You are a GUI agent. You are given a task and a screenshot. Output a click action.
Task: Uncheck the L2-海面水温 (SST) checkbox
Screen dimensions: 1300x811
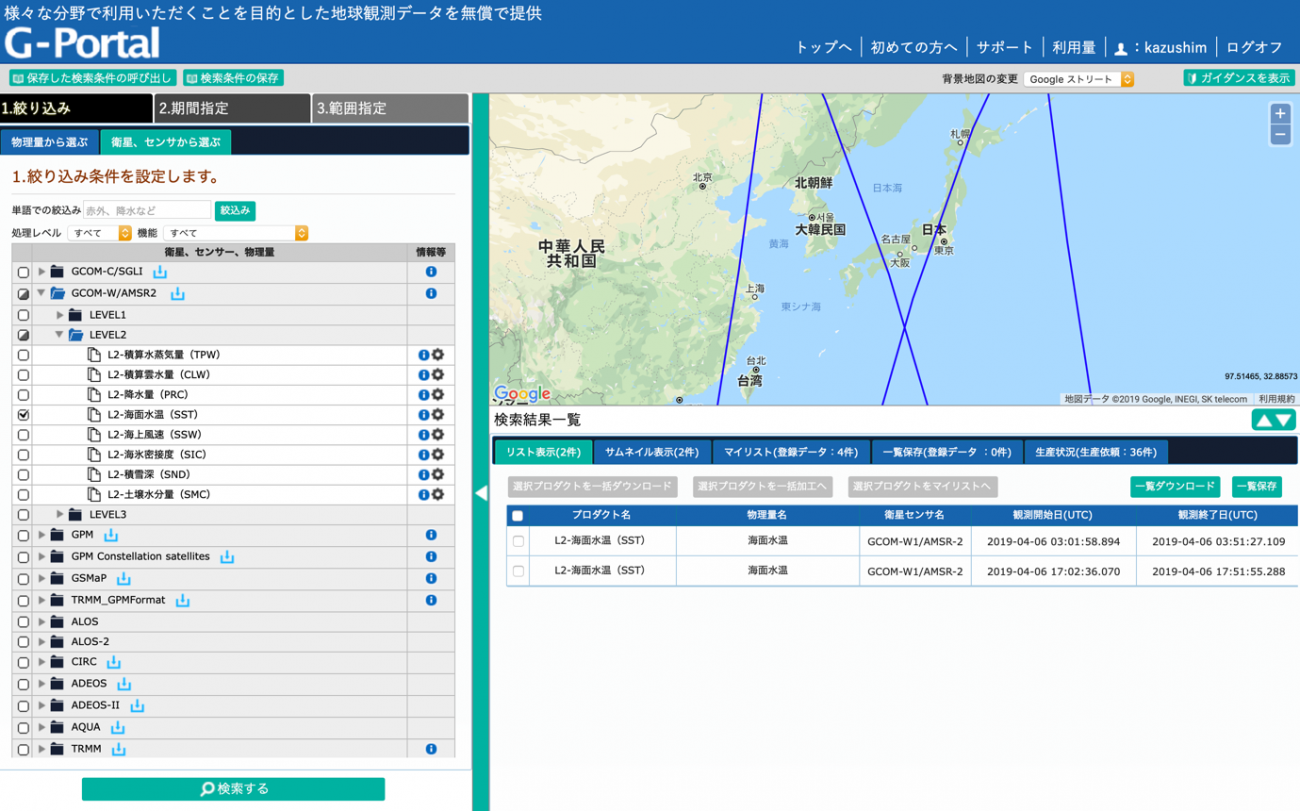pos(23,415)
